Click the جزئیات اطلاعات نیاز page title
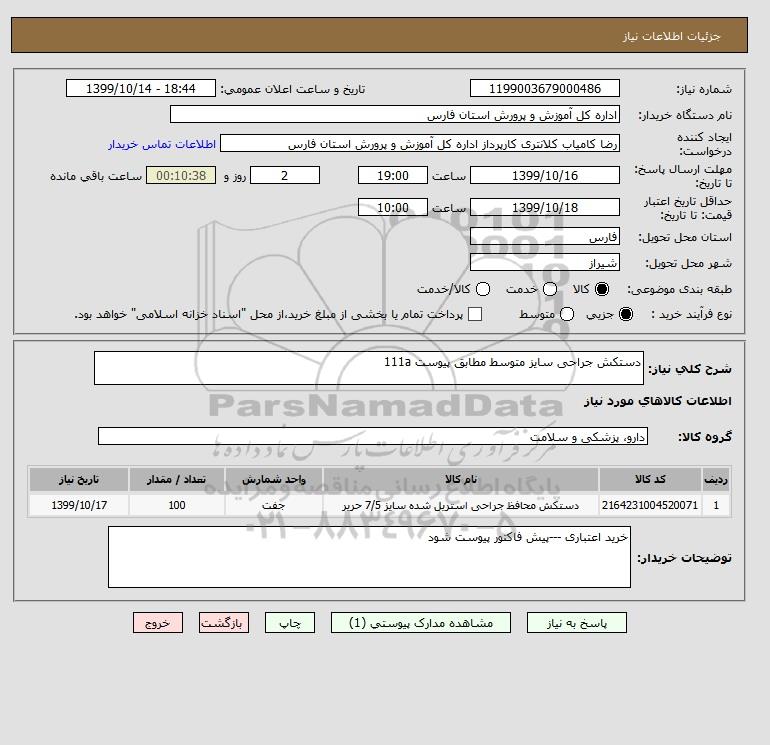Screen dimensions: 770x745 click(x=671, y=36)
